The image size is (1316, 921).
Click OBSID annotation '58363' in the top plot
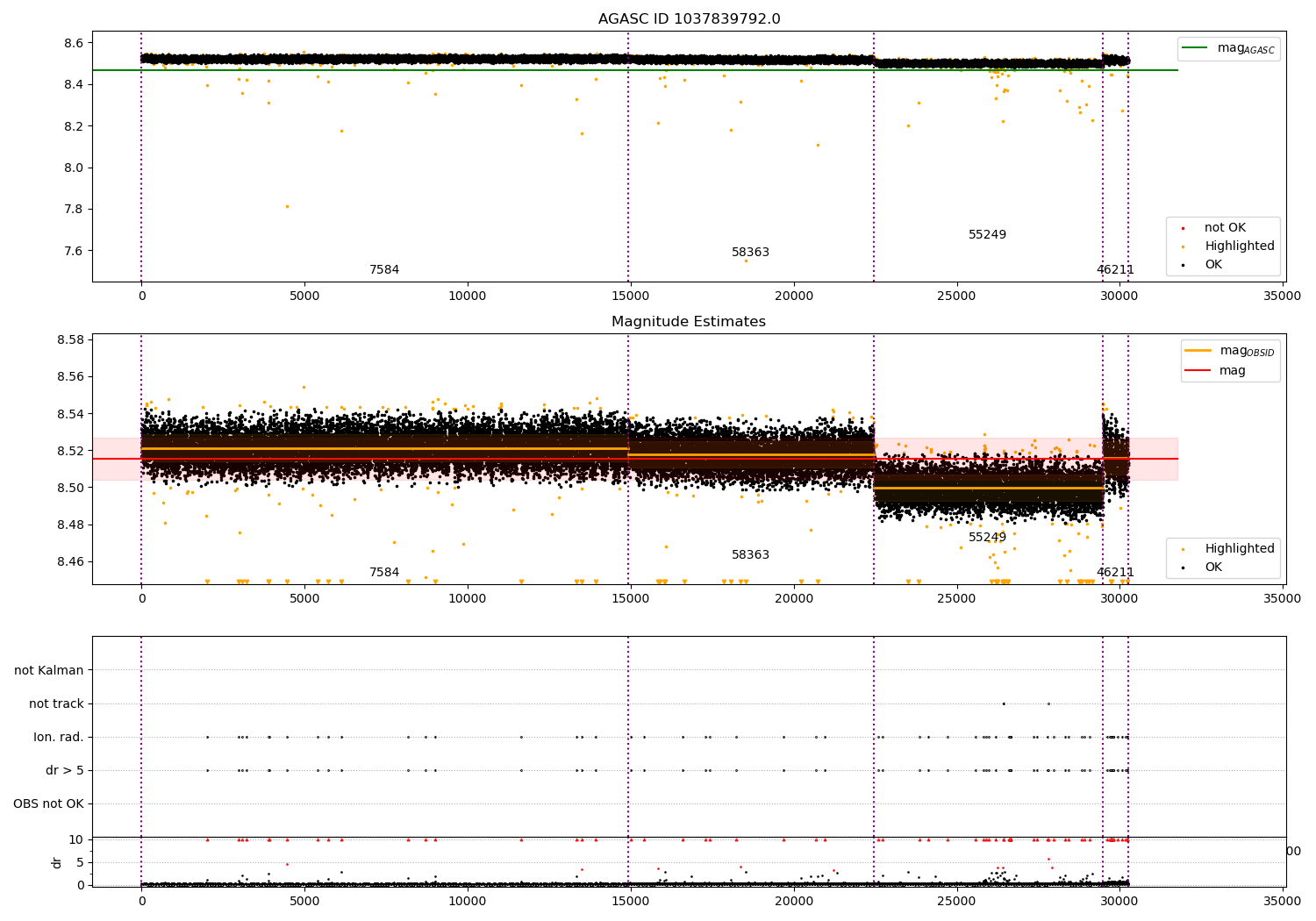point(750,253)
